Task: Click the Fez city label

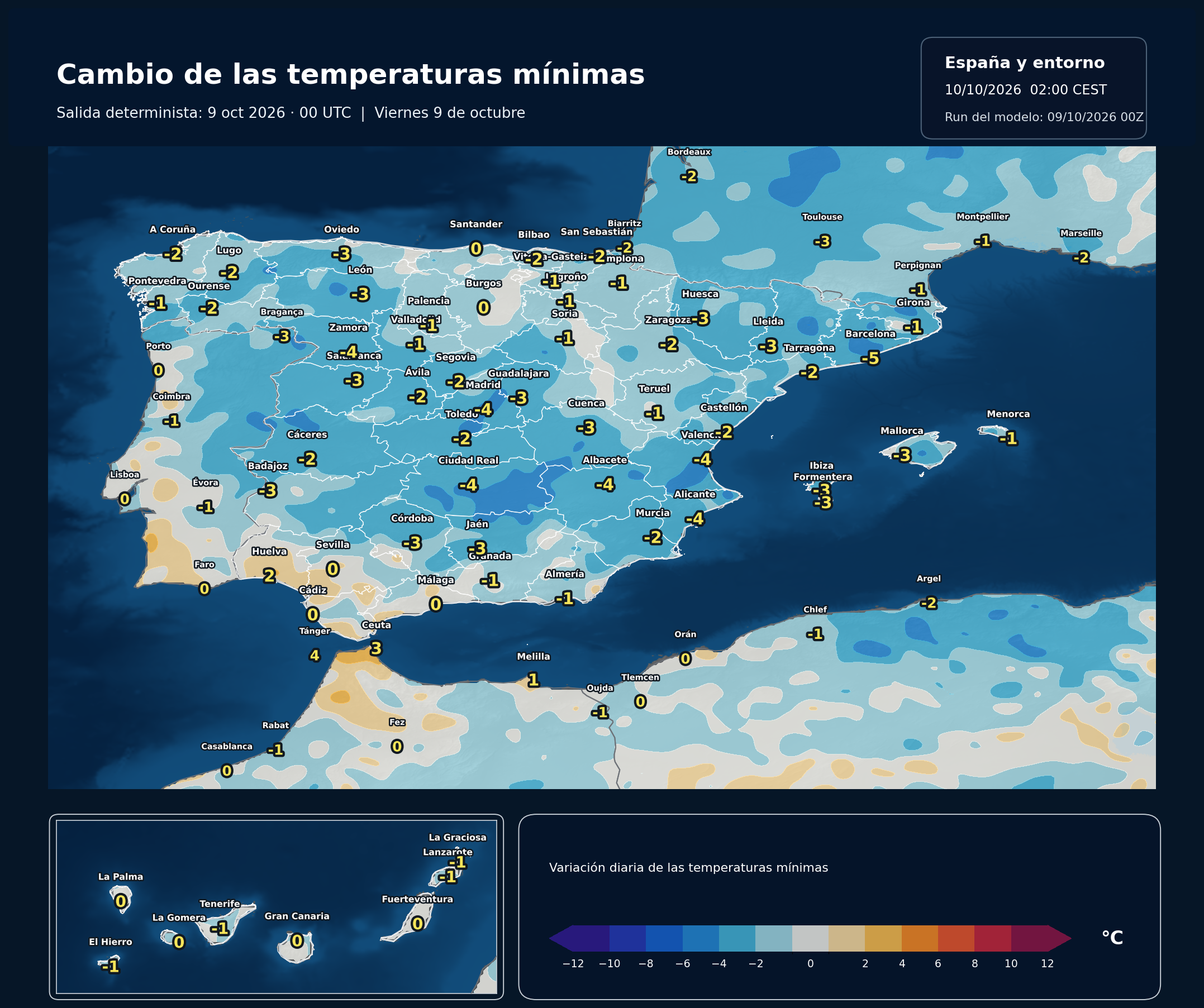Action: [397, 722]
